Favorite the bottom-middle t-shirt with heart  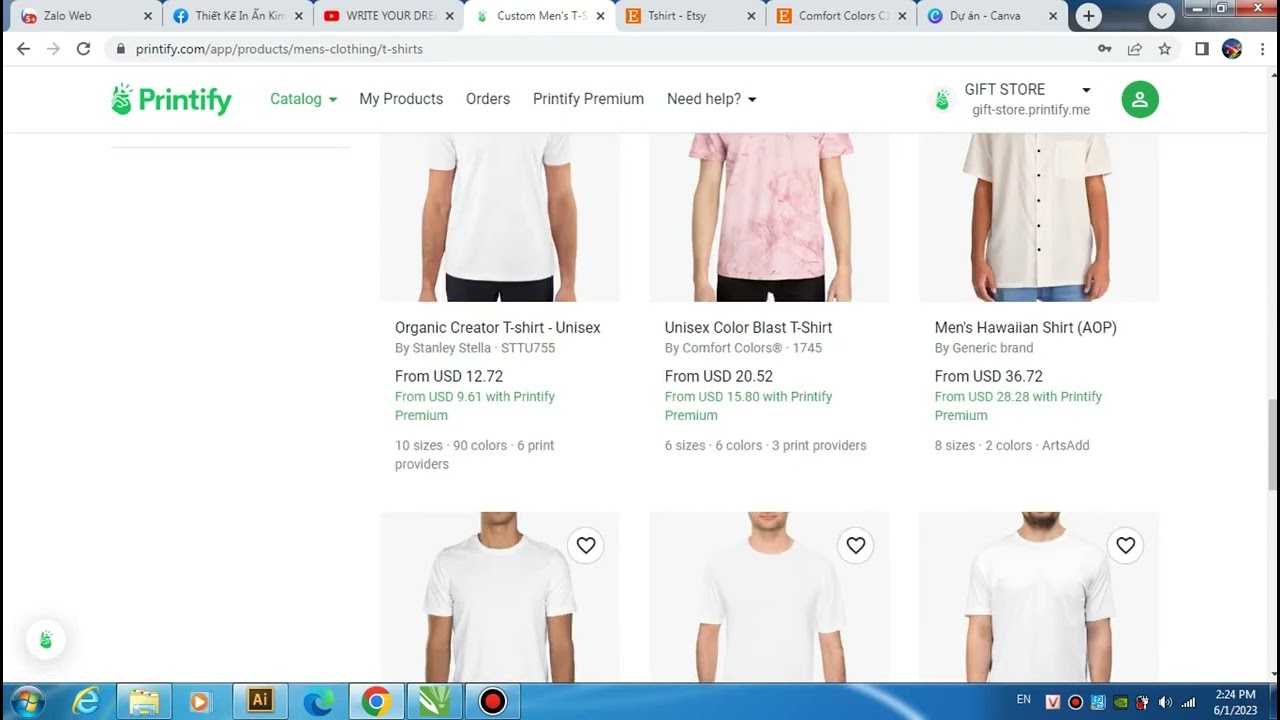(856, 545)
